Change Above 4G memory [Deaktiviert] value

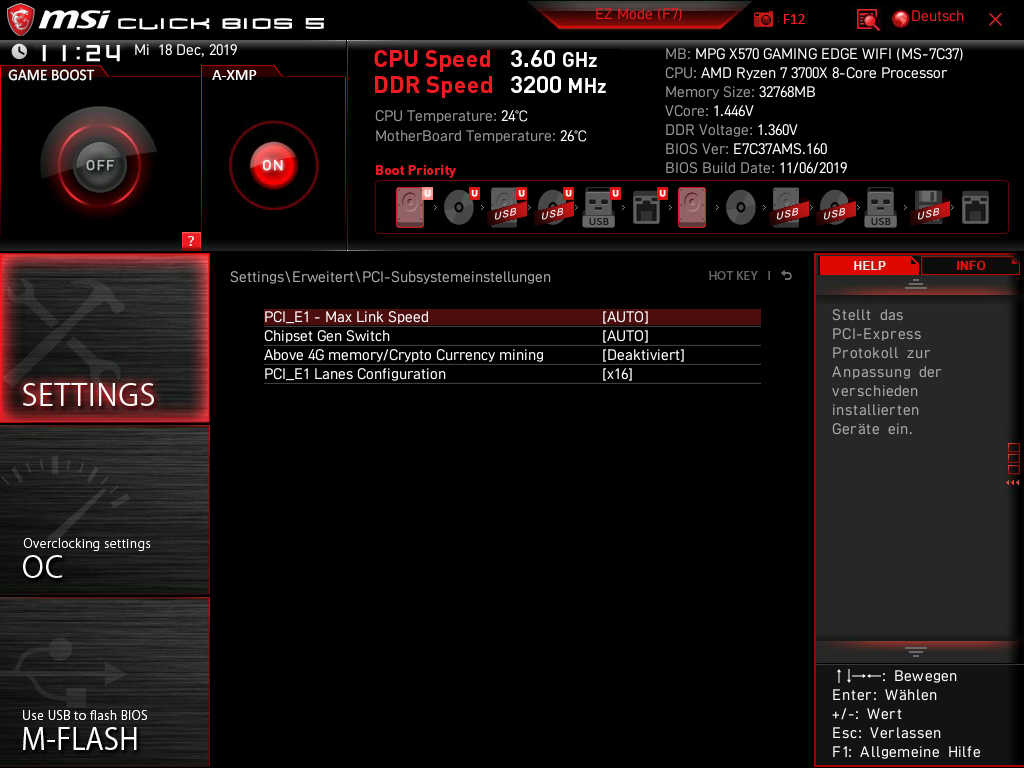tap(643, 355)
